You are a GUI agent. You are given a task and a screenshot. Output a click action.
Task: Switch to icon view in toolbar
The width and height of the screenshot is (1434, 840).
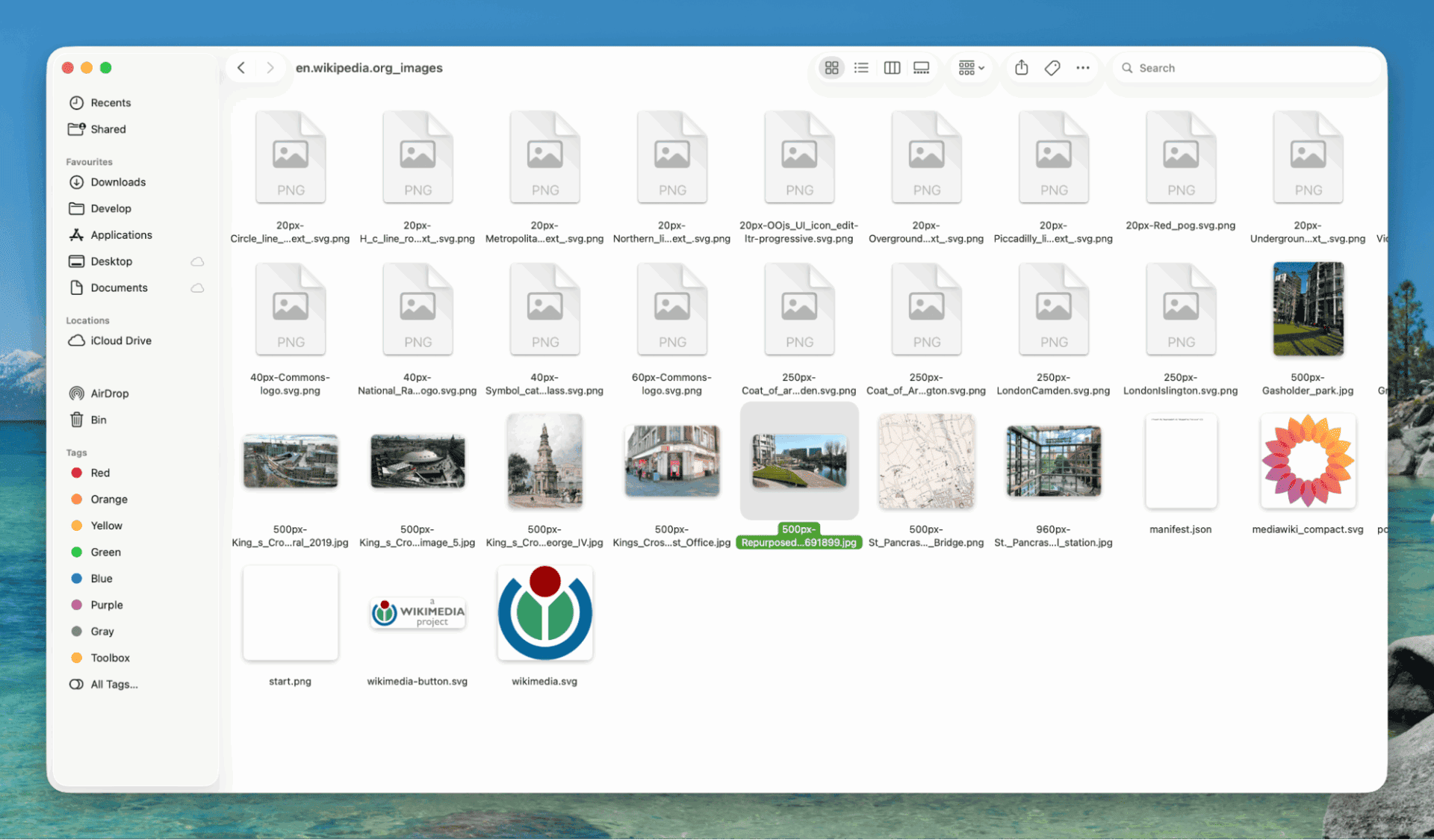[831, 68]
